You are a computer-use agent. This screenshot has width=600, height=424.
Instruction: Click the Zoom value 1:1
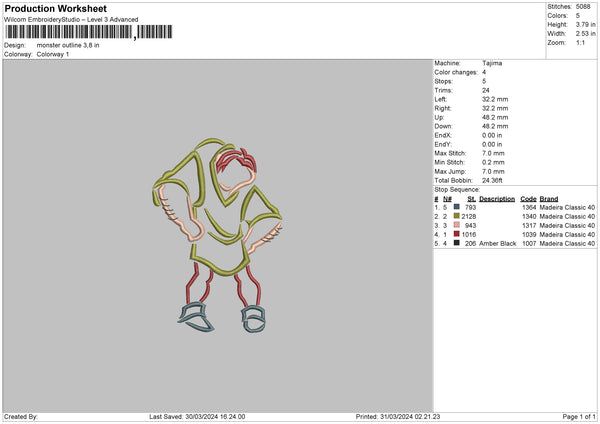[580, 43]
